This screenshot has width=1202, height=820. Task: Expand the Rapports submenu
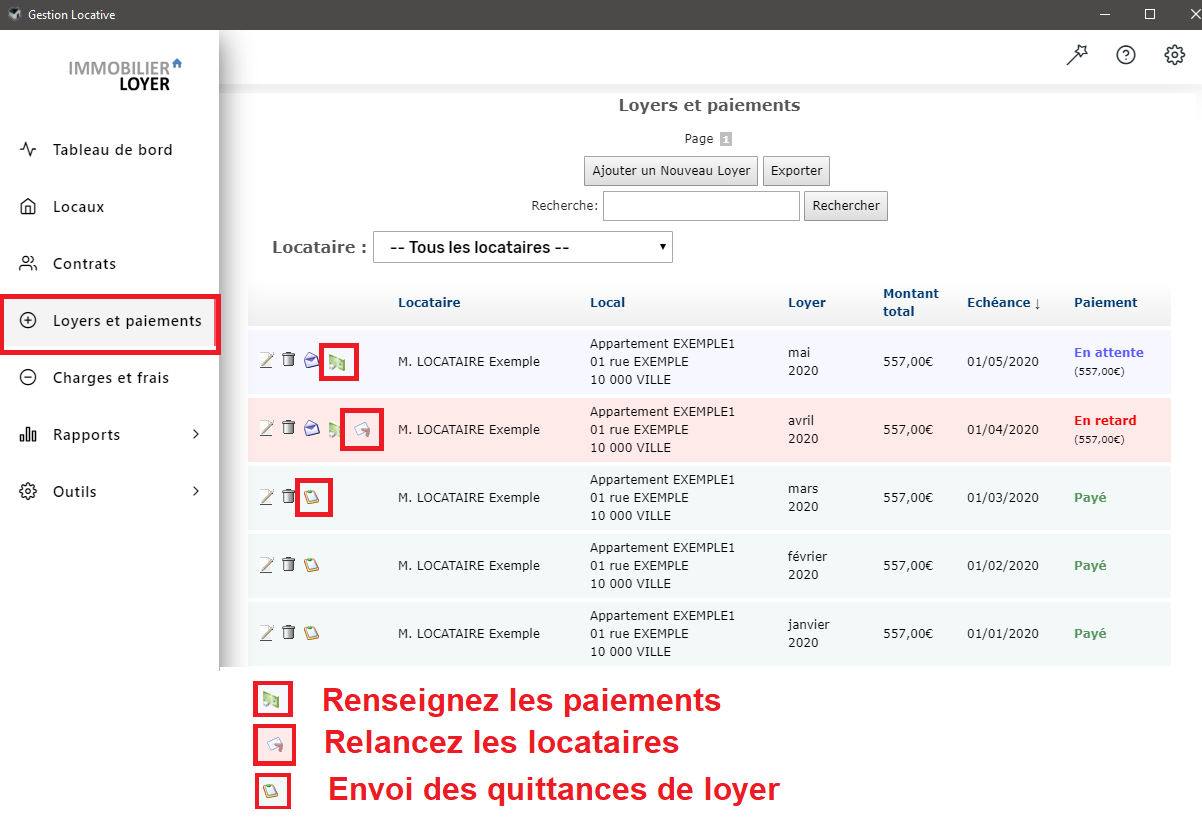coord(110,435)
